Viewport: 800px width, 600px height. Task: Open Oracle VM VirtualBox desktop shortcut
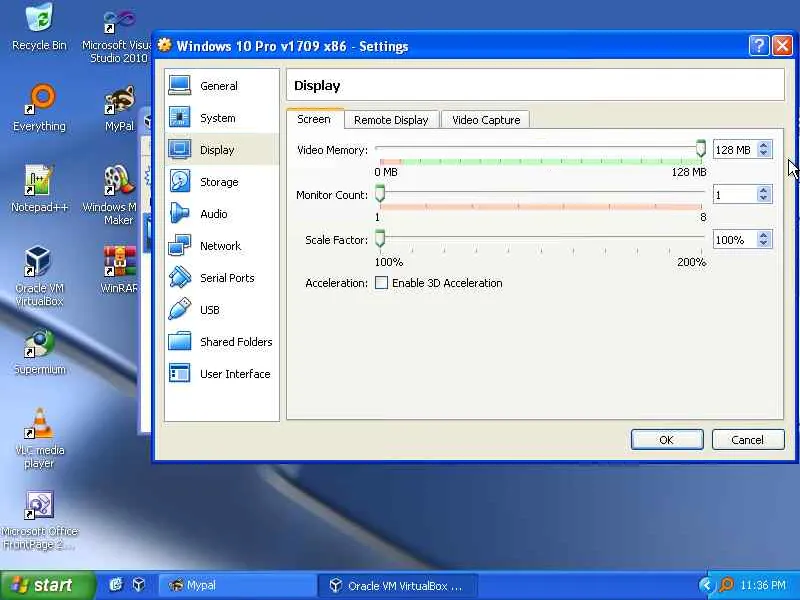click(x=38, y=260)
